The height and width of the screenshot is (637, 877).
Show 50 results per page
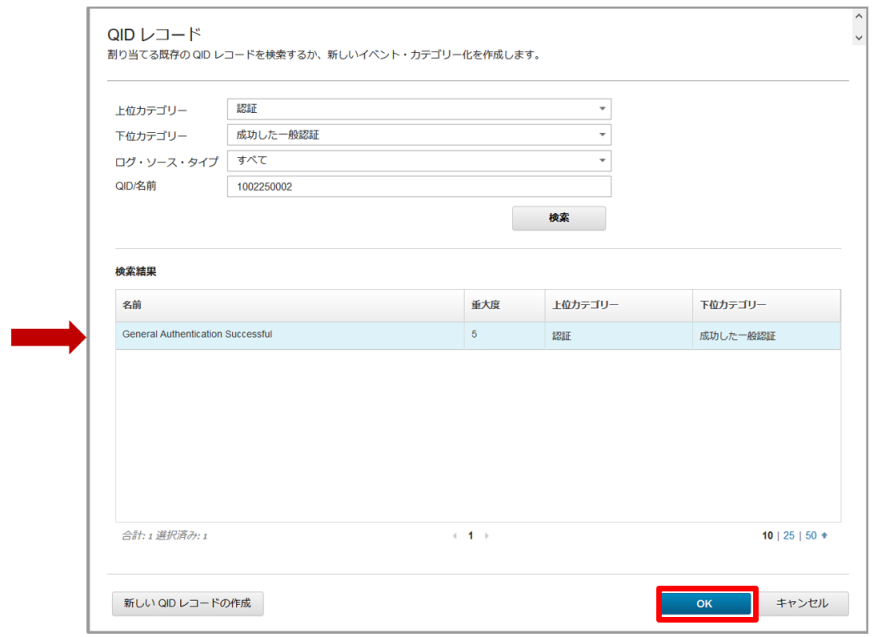pyautogui.click(x=811, y=536)
